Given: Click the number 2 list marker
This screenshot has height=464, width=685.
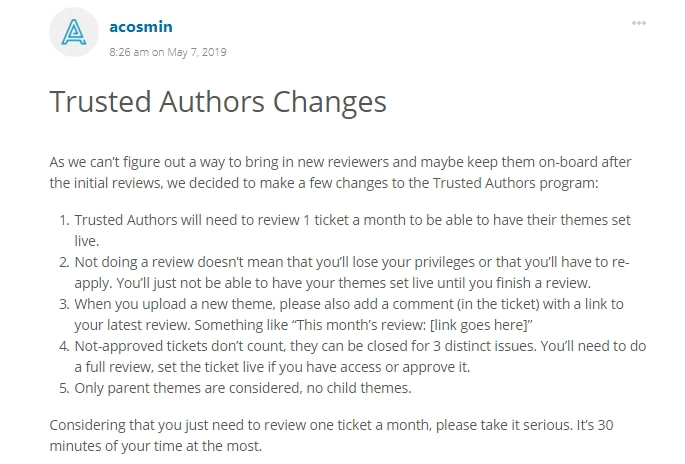Looking at the screenshot, I should pos(64,262).
